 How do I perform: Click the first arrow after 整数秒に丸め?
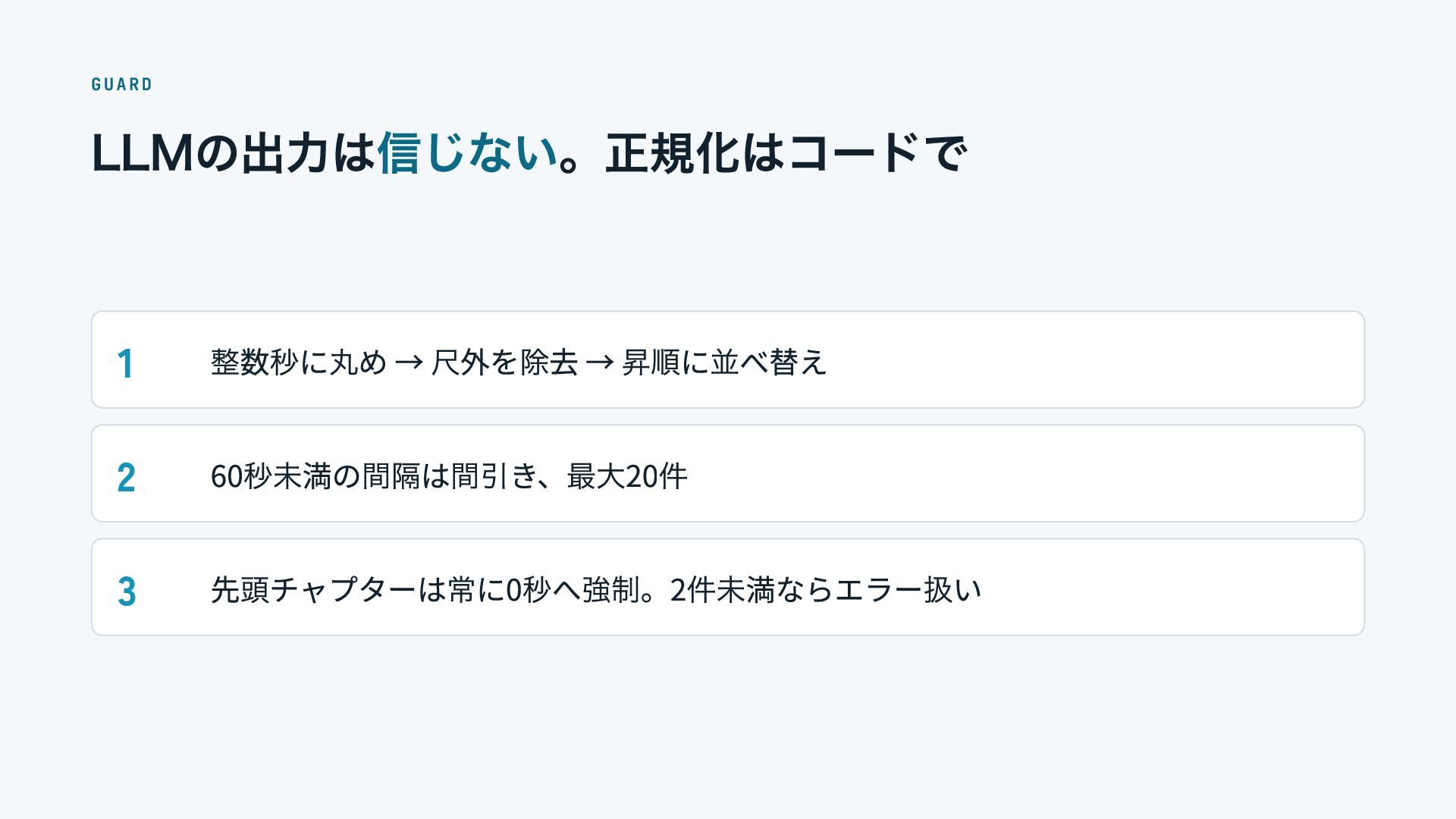(x=409, y=362)
